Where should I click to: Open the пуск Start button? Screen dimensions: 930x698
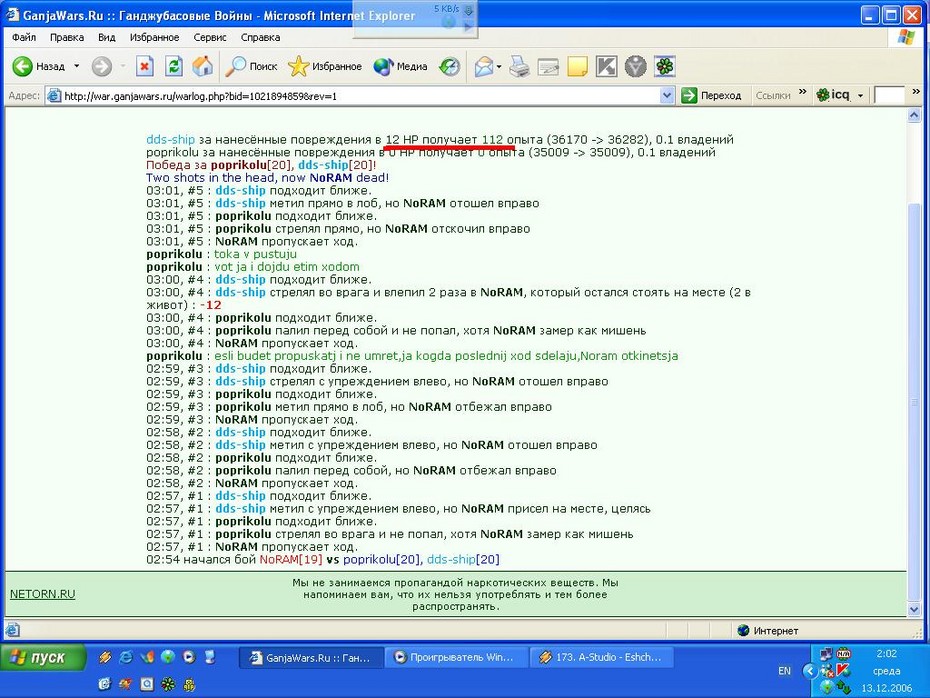pyautogui.click(x=43, y=657)
